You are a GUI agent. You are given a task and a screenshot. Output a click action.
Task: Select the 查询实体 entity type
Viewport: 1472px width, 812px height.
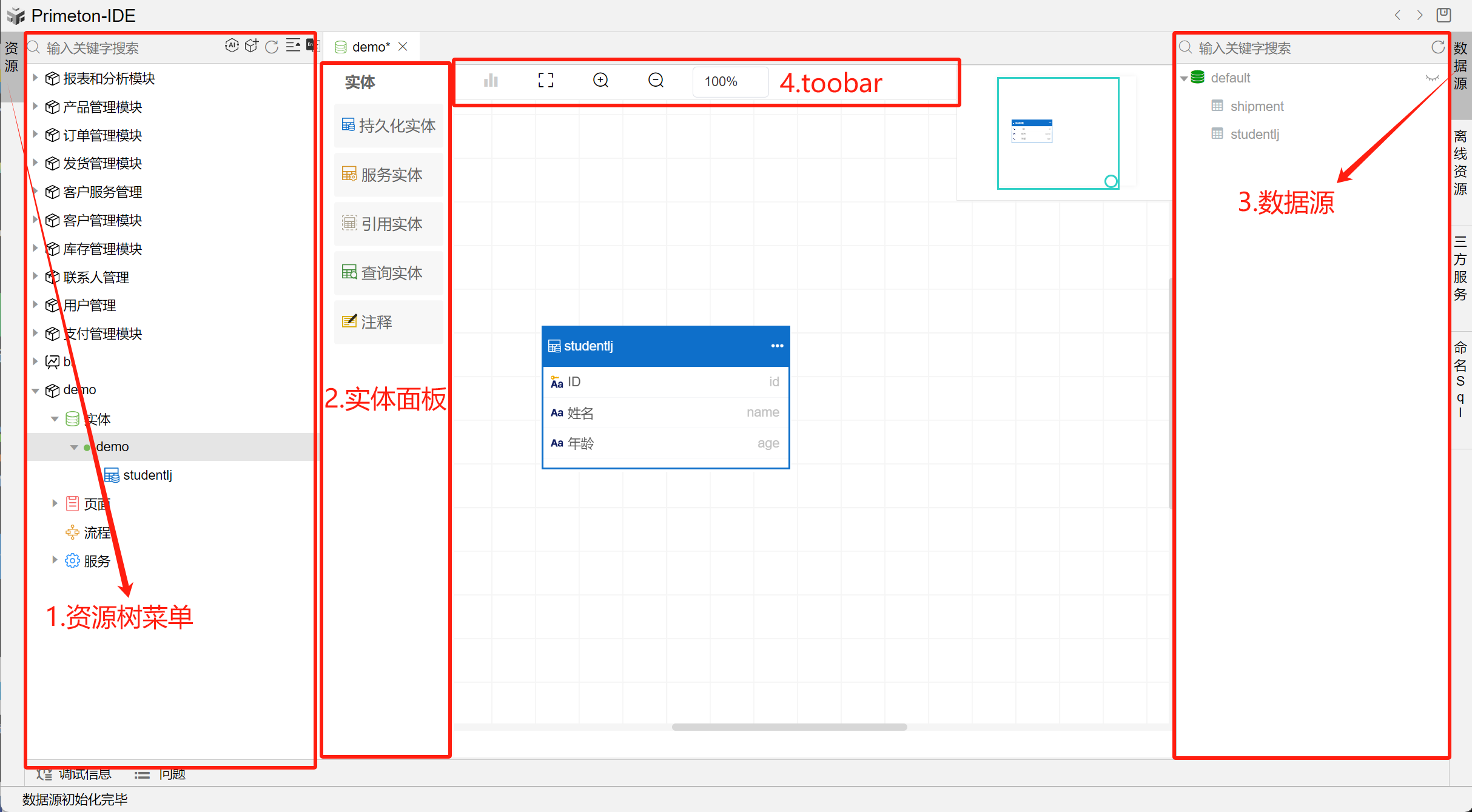point(389,273)
